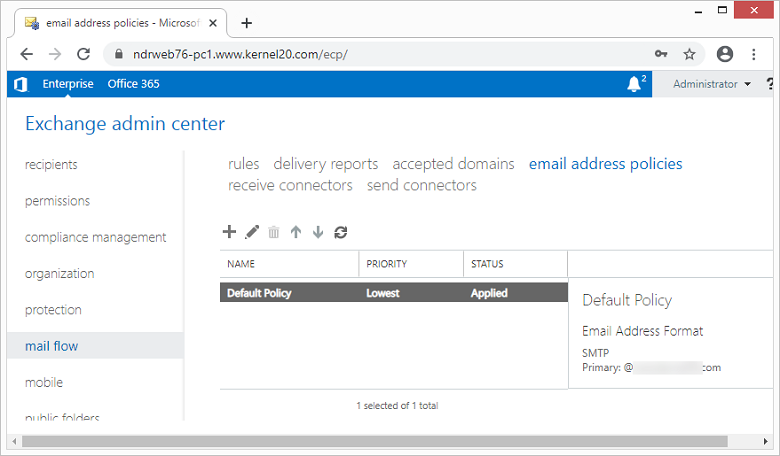780x456 pixels.
Task: Open saved passwords key icon
Action: tap(661, 54)
